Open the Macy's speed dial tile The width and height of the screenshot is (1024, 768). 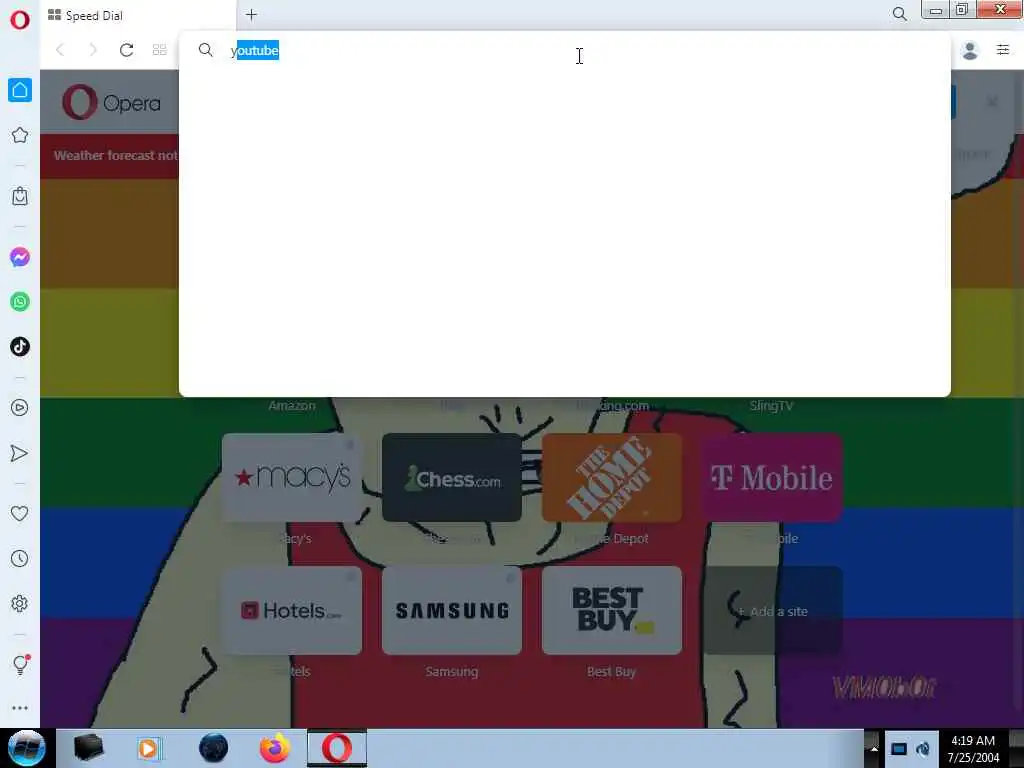coord(292,477)
